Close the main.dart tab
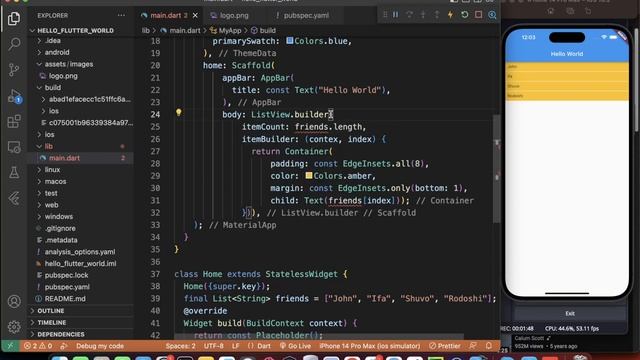 click(195, 16)
